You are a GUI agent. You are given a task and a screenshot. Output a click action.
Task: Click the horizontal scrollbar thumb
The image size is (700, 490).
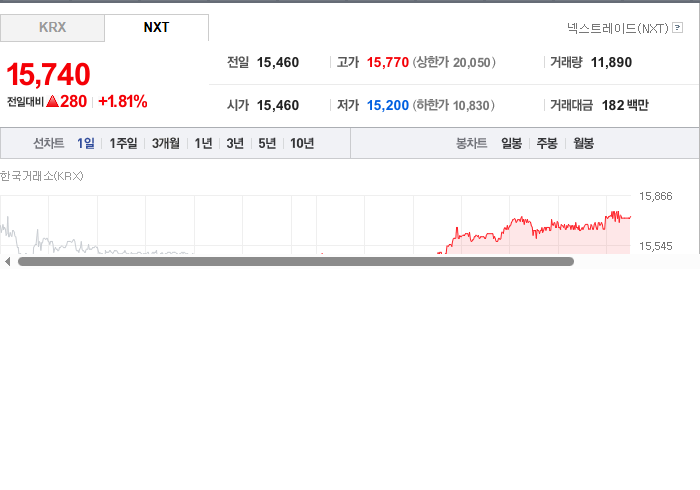click(296, 262)
